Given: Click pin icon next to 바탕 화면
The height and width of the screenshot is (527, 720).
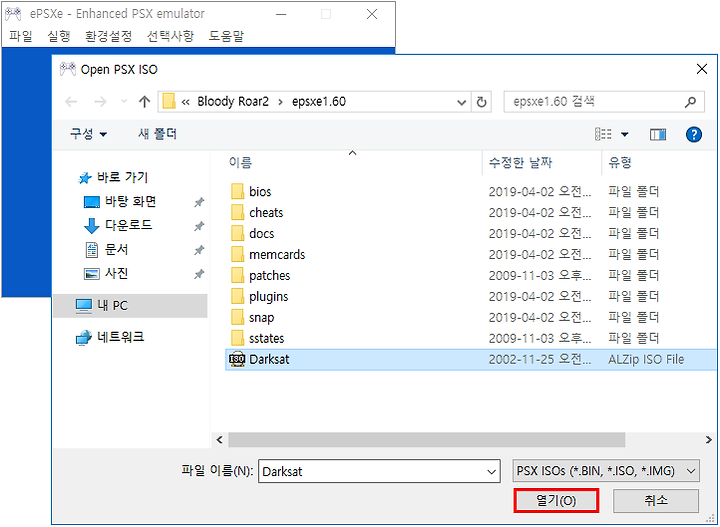Looking at the screenshot, I should tap(199, 202).
